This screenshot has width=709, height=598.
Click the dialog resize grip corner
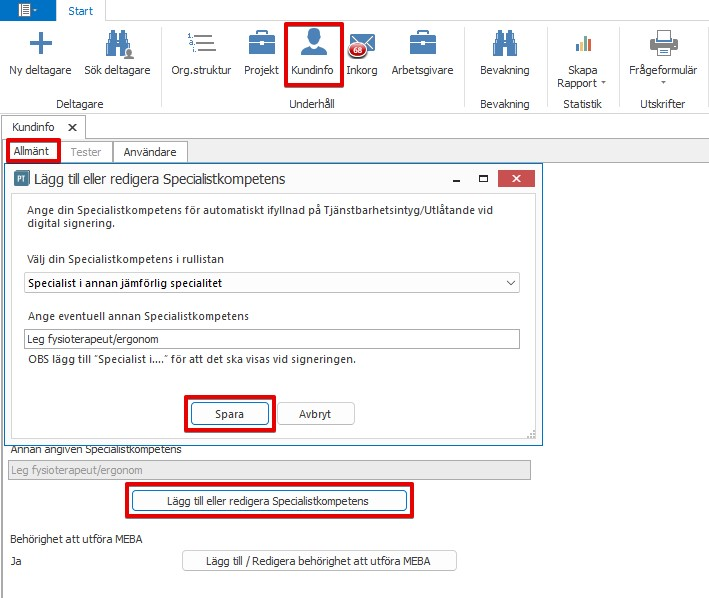[532, 435]
